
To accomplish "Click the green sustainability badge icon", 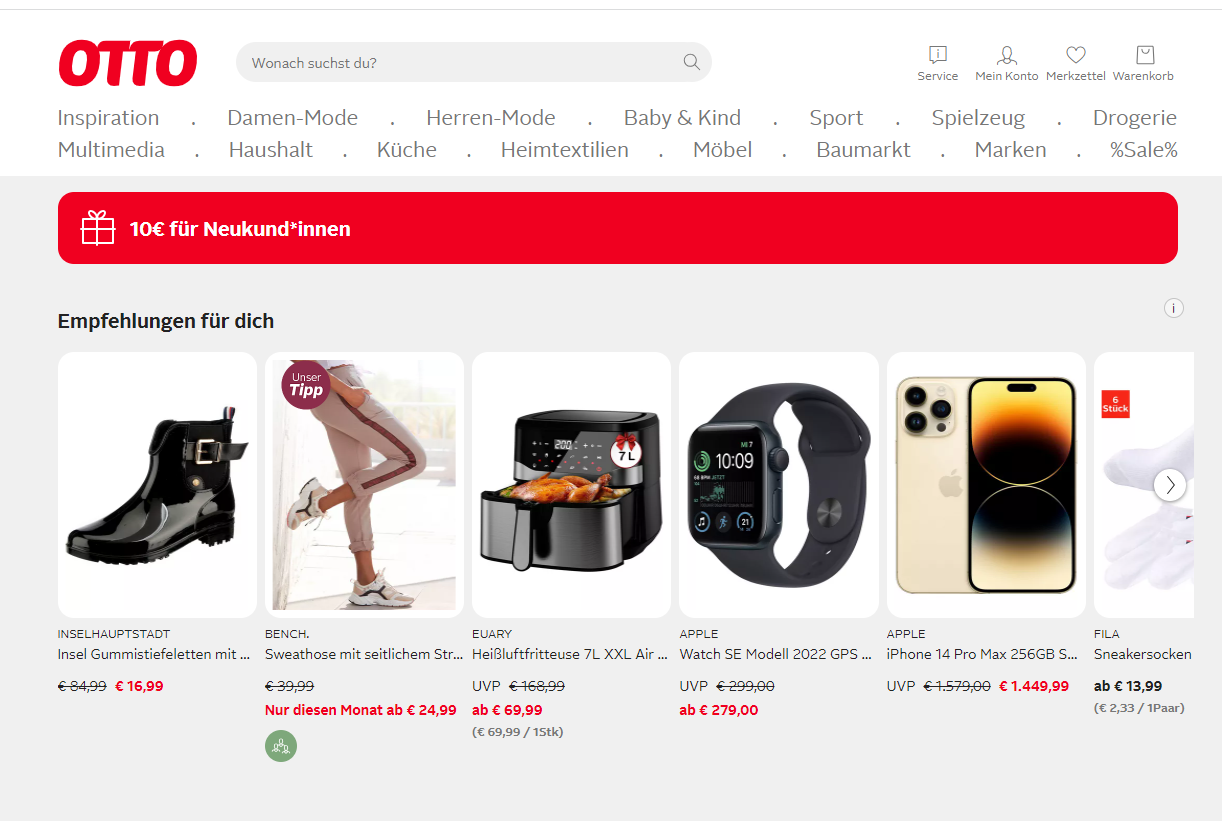I will (x=281, y=746).
